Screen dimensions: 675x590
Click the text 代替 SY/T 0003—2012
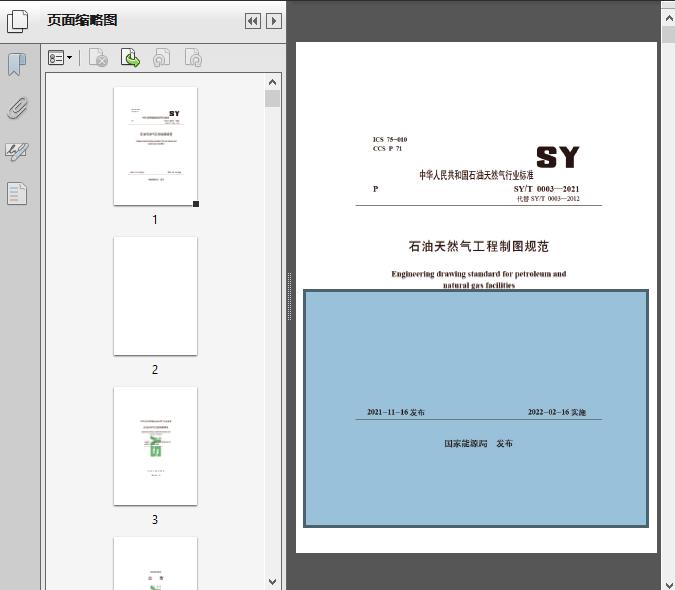pos(548,199)
